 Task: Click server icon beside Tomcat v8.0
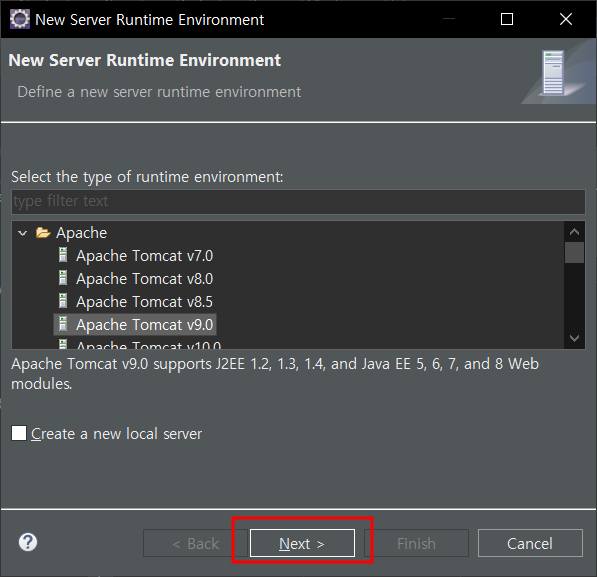[63, 278]
